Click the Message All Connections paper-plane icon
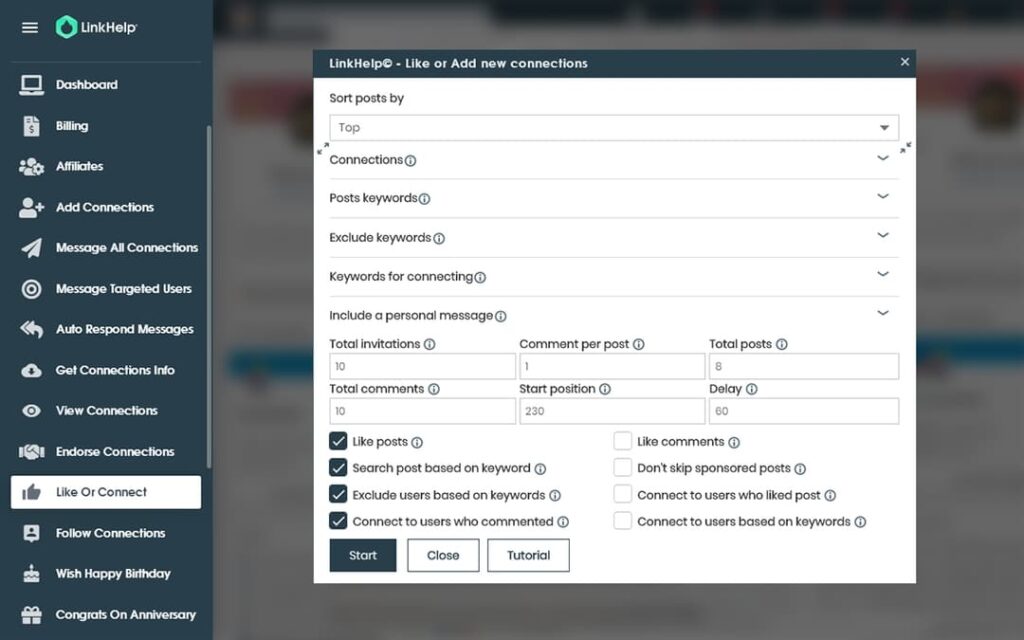The width and height of the screenshot is (1024, 640). click(31, 248)
